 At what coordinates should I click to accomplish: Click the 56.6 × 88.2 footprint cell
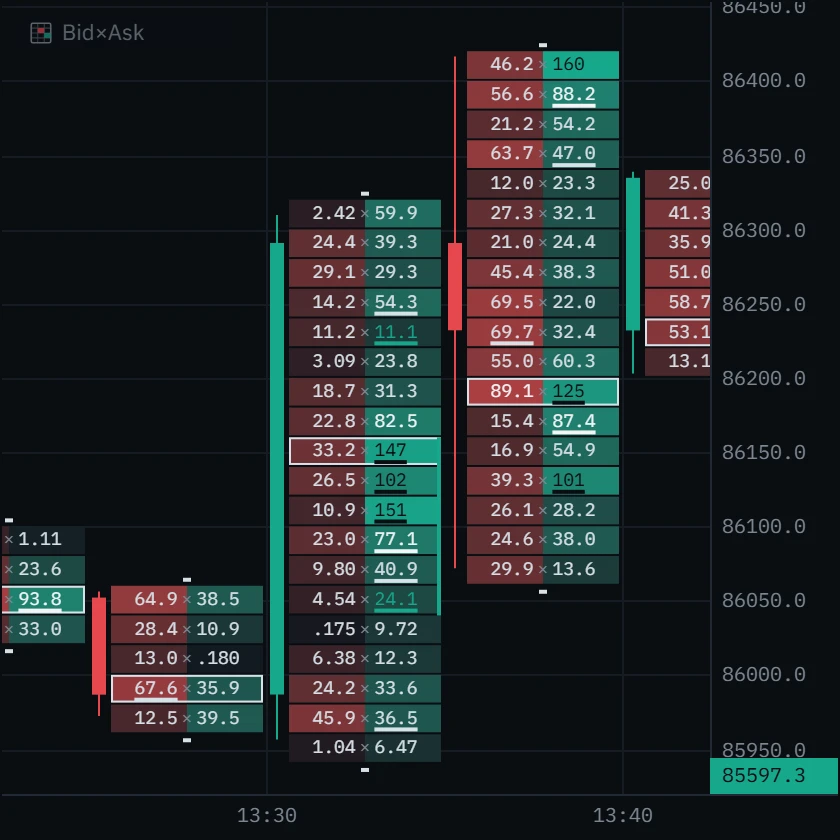[543, 94]
